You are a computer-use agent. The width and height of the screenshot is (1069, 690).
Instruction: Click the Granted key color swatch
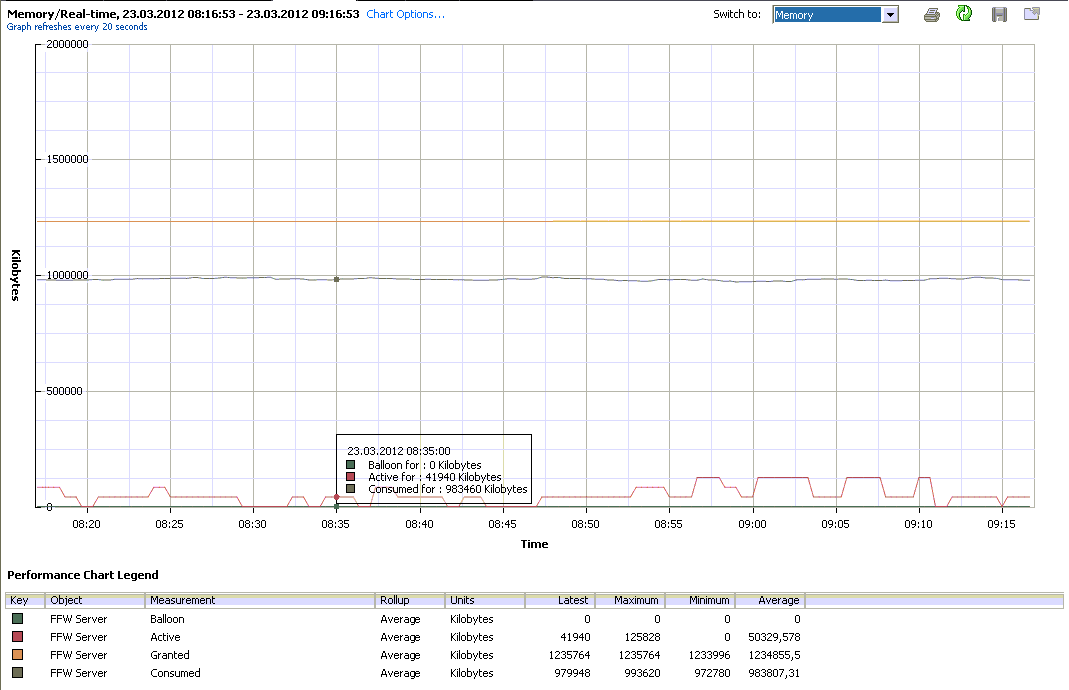click(x=17, y=655)
